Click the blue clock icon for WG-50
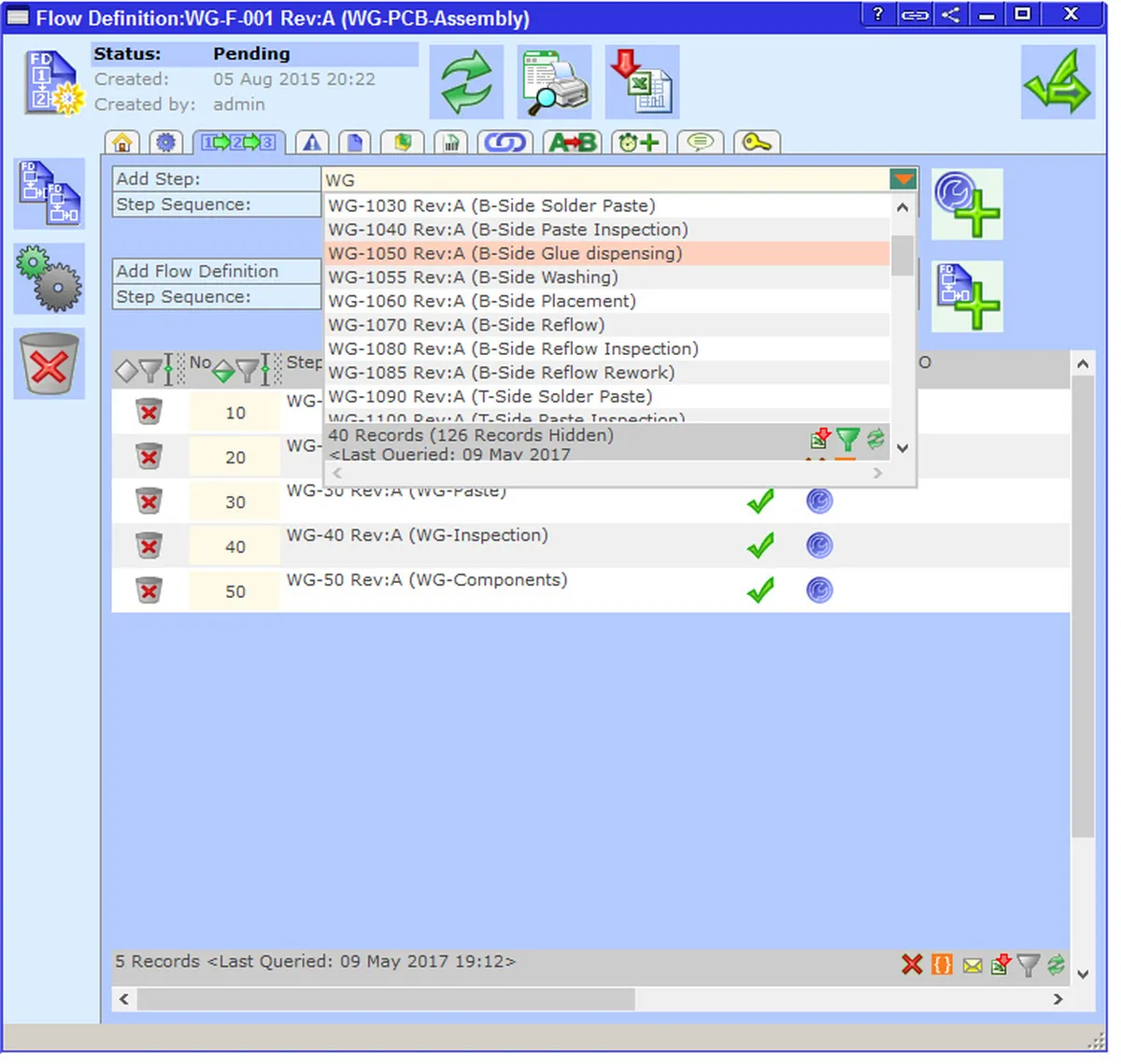 tap(819, 590)
